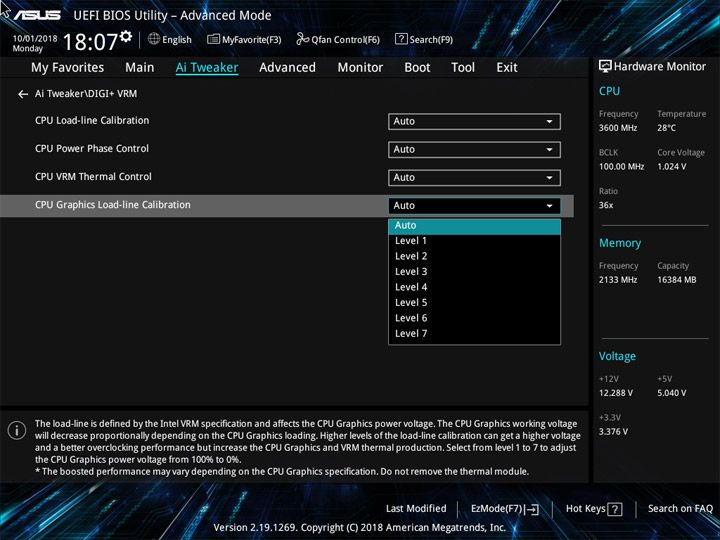The height and width of the screenshot is (540, 720).
Task: Click the 12.288 V reading
Action: coord(616,393)
